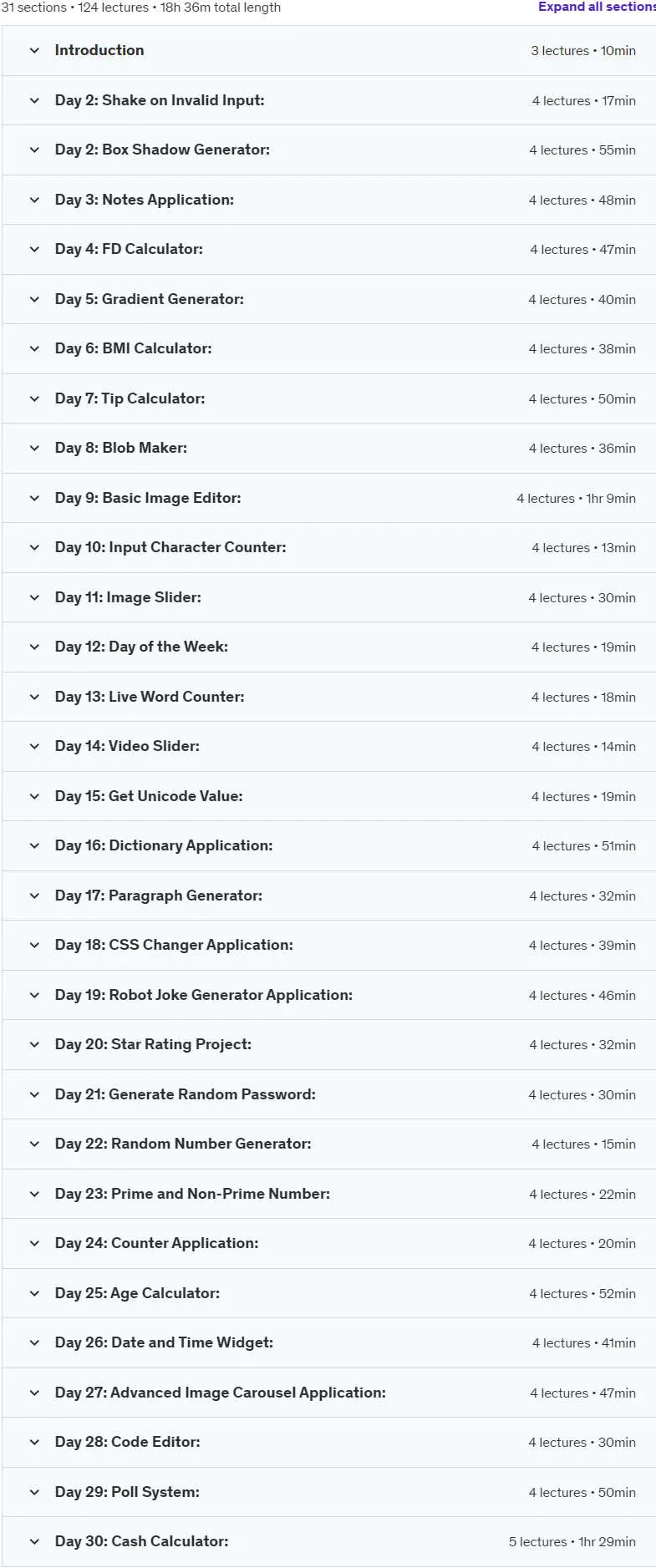Click Day 23: Prime and Non-Prime Number heading
This screenshot has height=1568, width=656.
192,1194
